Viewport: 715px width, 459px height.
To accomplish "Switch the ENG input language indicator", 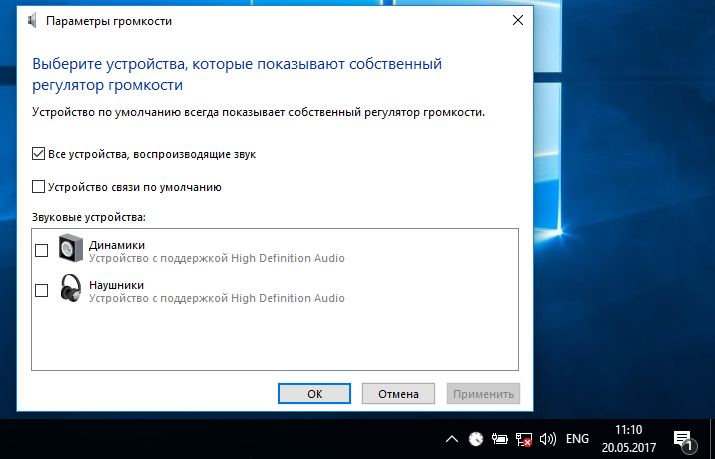I will pos(577,439).
